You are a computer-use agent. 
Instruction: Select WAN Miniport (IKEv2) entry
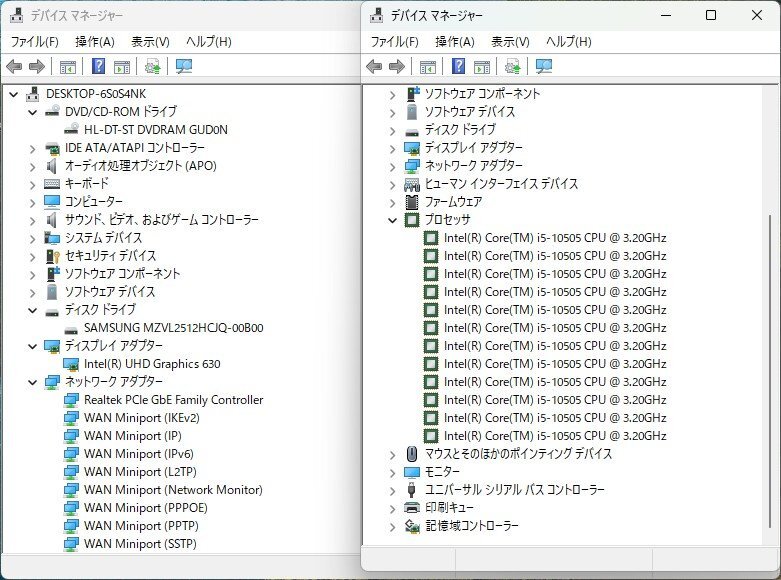pos(141,418)
